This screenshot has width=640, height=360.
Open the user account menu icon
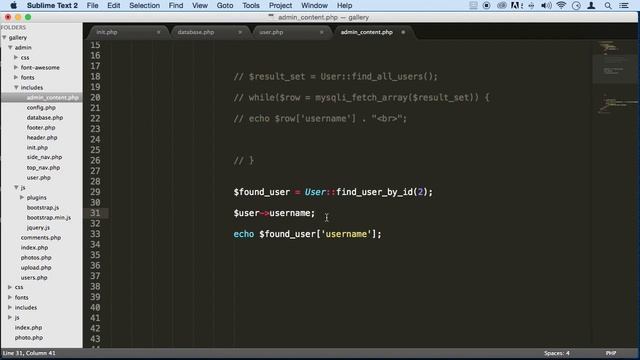(591, 5)
